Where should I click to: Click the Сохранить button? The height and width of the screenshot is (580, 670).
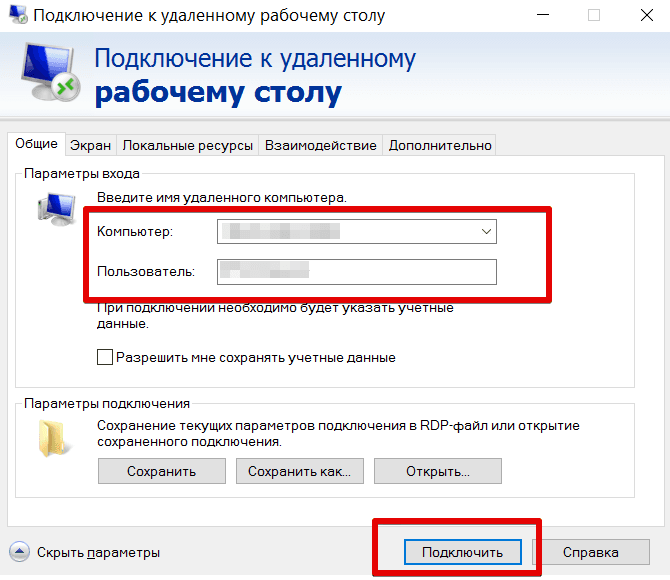(162, 471)
